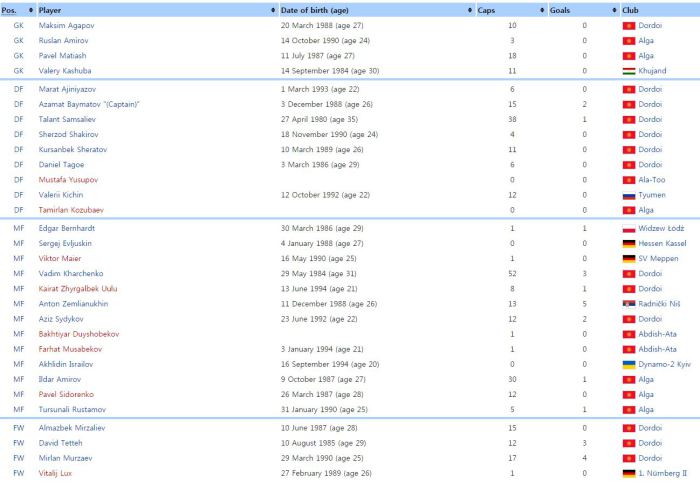
Task: Click the Ukrainian flag next to Dynamo-2 Kyiv
Action: 629,364
